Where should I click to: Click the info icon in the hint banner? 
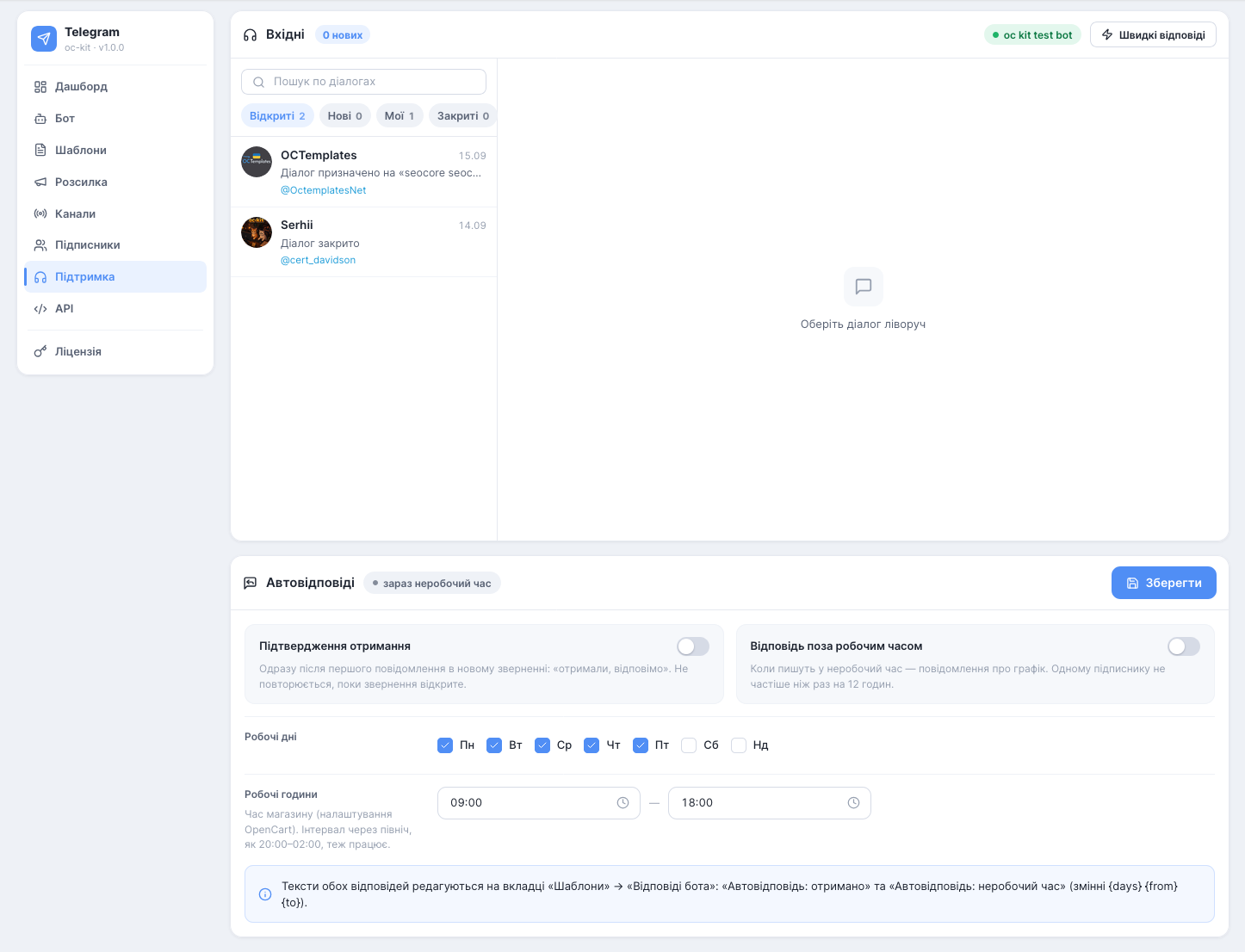pyautogui.click(x=265, y=894)
